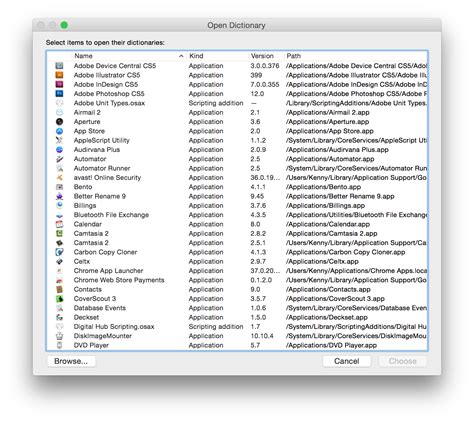Select the Bluetooth File Exchange name
This screenshot has height=422, width=474.
[111, 215]
